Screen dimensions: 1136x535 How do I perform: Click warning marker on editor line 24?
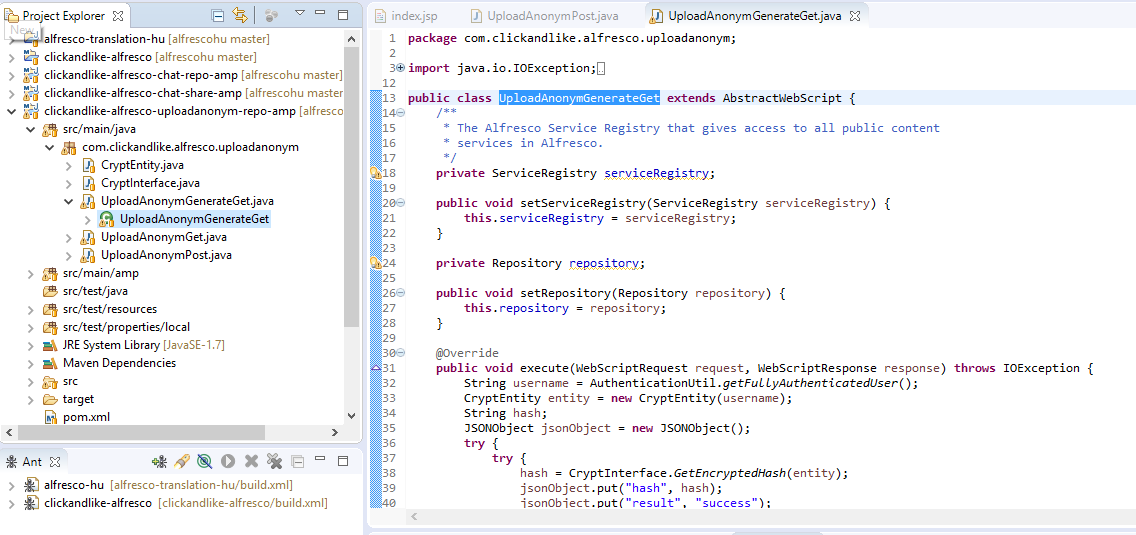375,263
